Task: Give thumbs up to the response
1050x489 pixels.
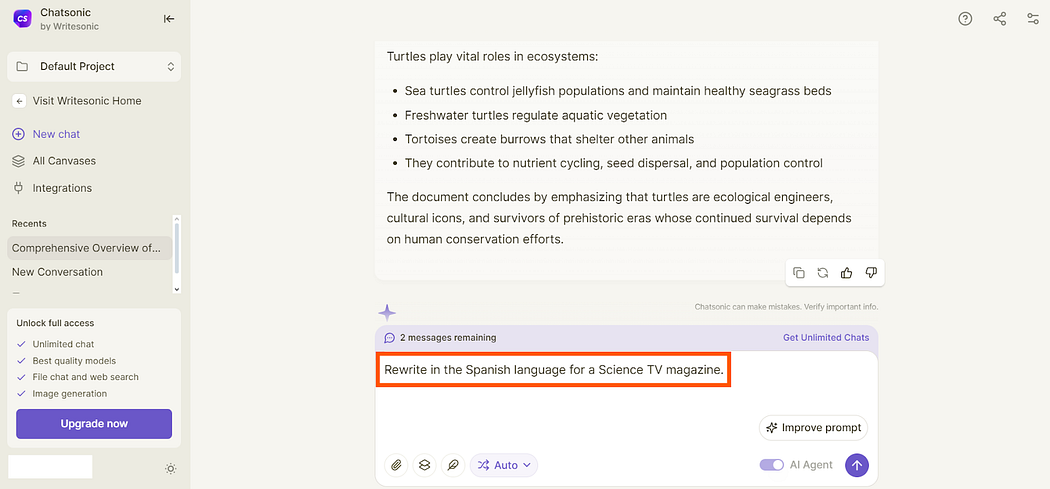Action: pyautogui.click(x=847, y=273)
